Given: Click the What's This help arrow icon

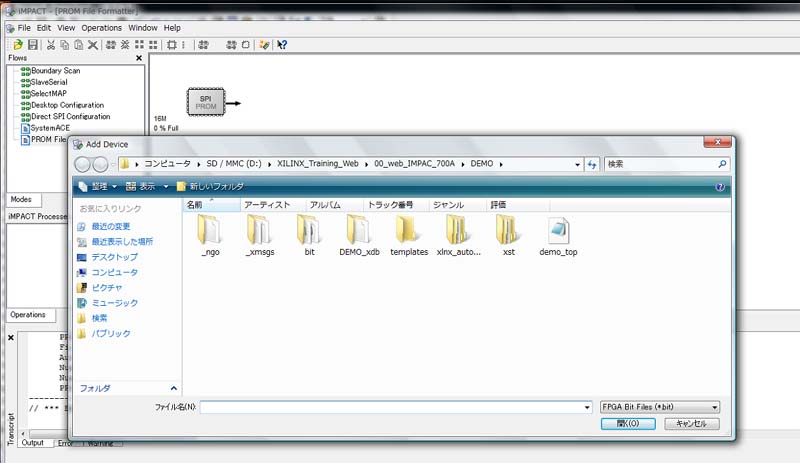Looking at the screenshot, I should [282, 45].
